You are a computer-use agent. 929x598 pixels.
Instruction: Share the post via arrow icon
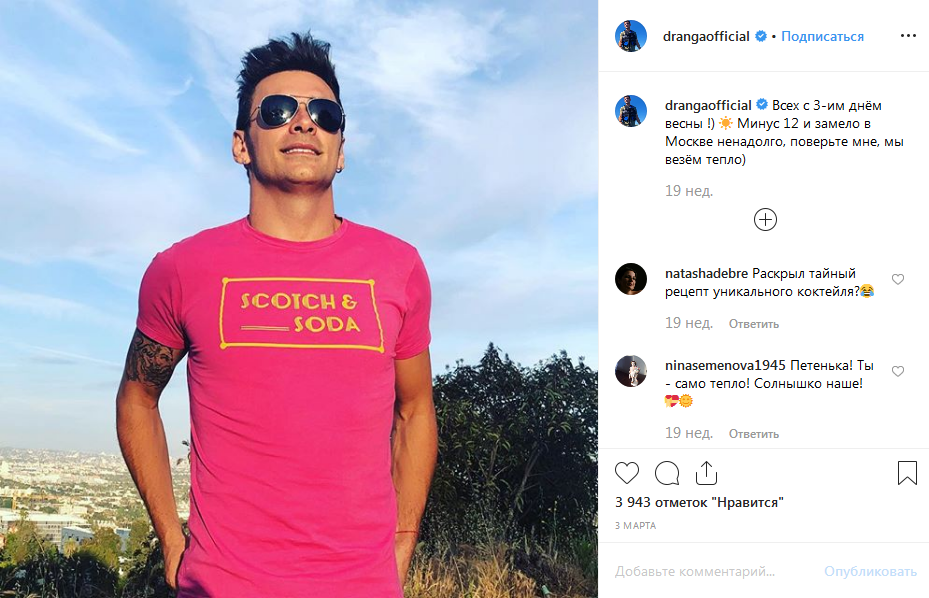coord(706,473)
